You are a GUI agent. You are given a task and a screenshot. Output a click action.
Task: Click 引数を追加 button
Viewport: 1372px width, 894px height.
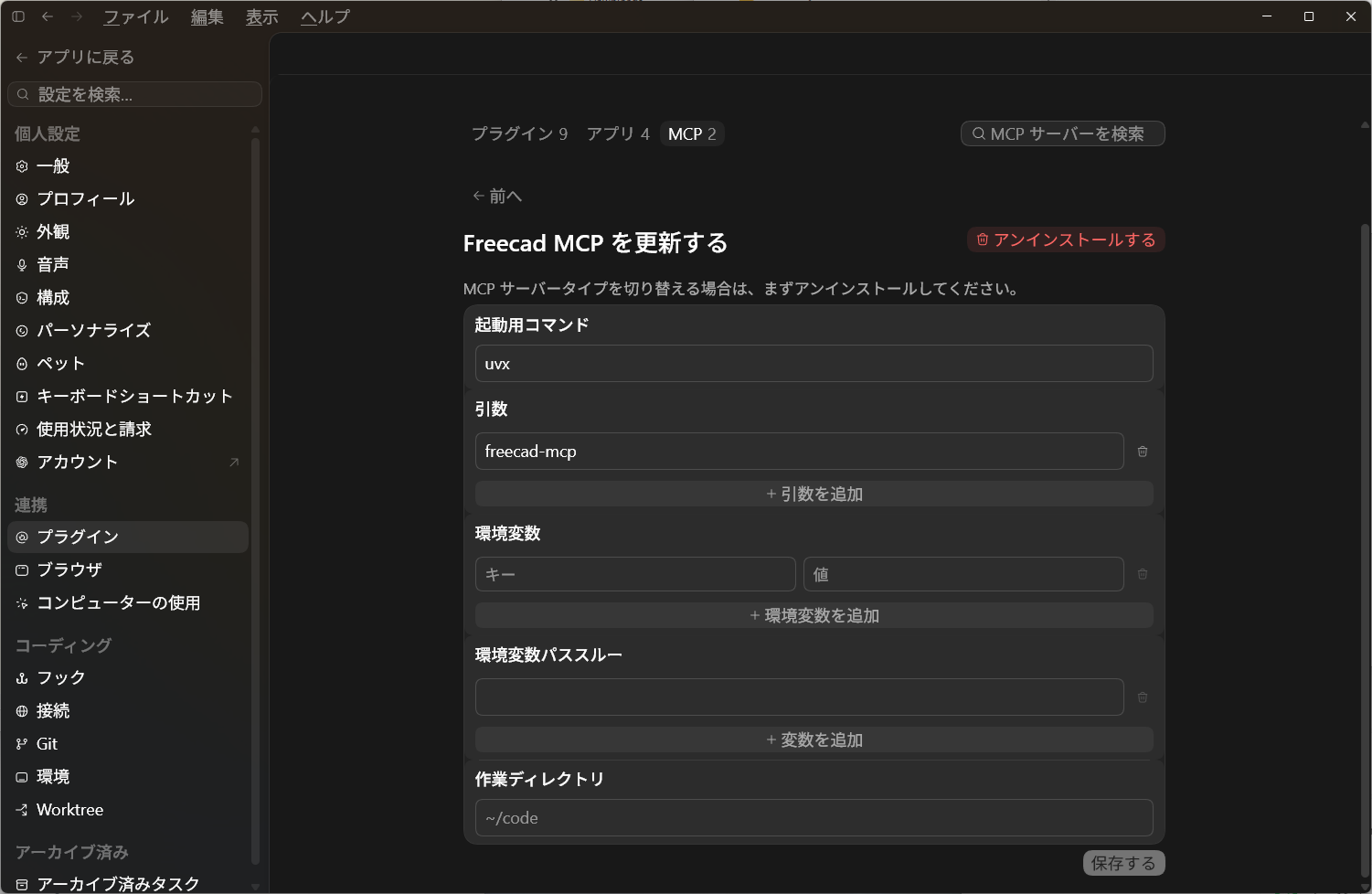coord(814,494)
